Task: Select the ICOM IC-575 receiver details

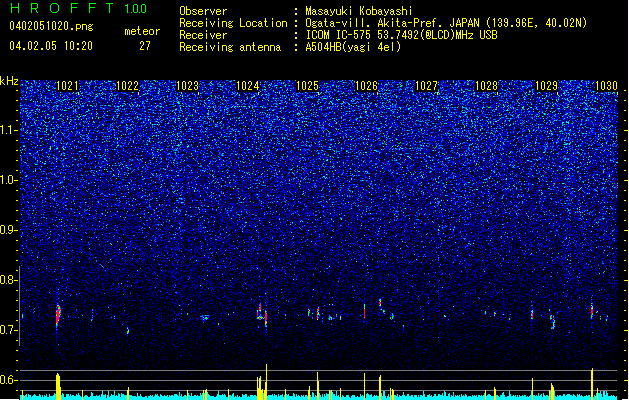Action: click(401, 35)
